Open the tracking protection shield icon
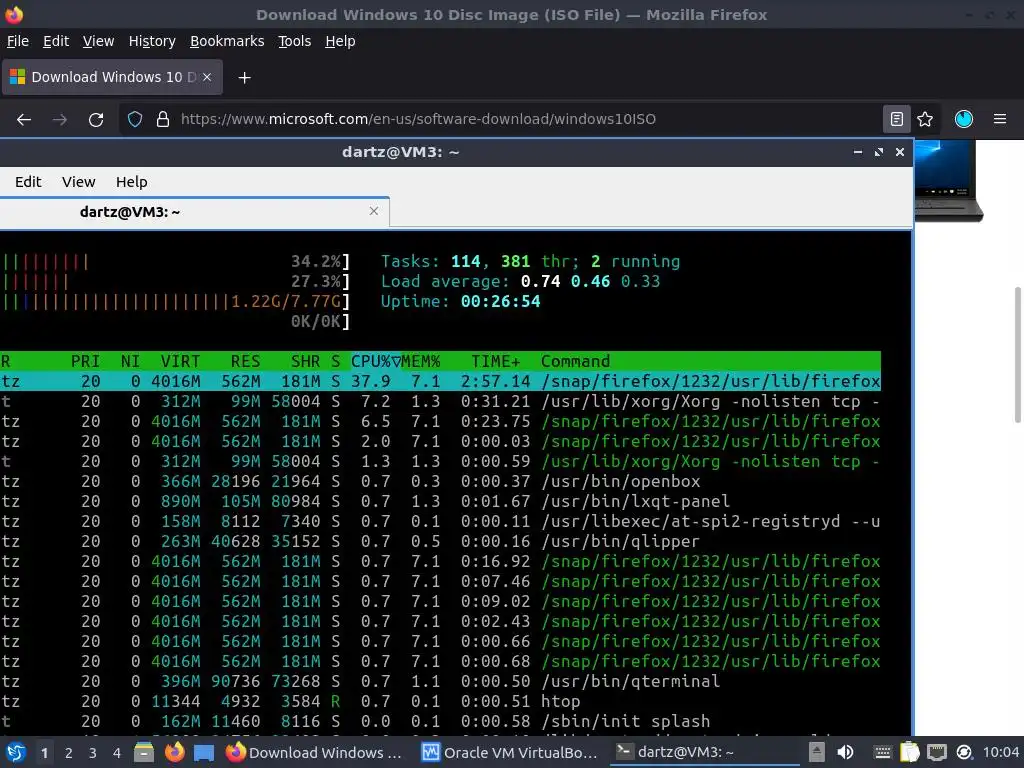1024x768 pixels. tap(135, 120)
